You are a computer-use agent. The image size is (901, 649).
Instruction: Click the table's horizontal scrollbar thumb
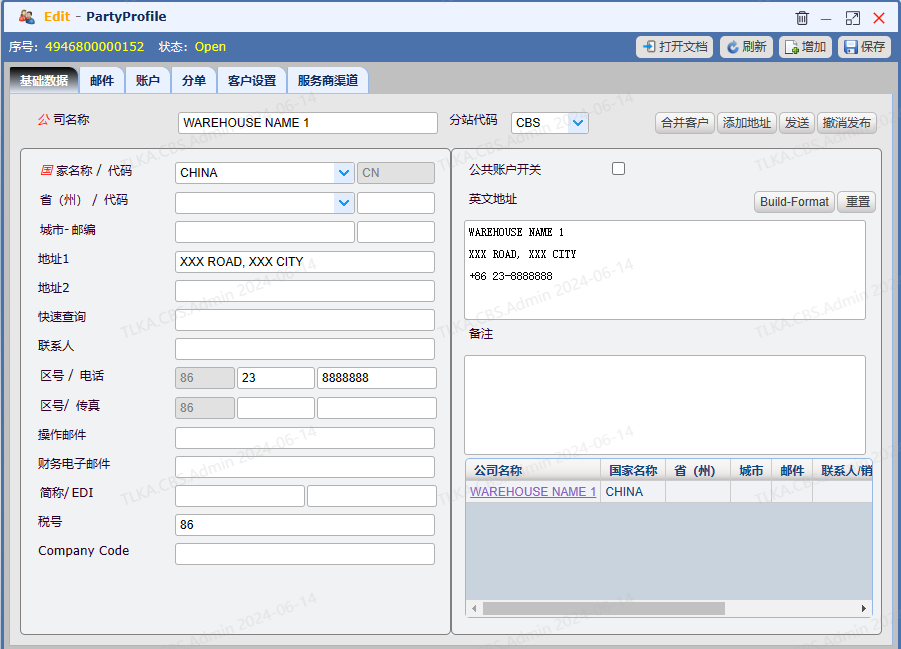click(603, 608)
